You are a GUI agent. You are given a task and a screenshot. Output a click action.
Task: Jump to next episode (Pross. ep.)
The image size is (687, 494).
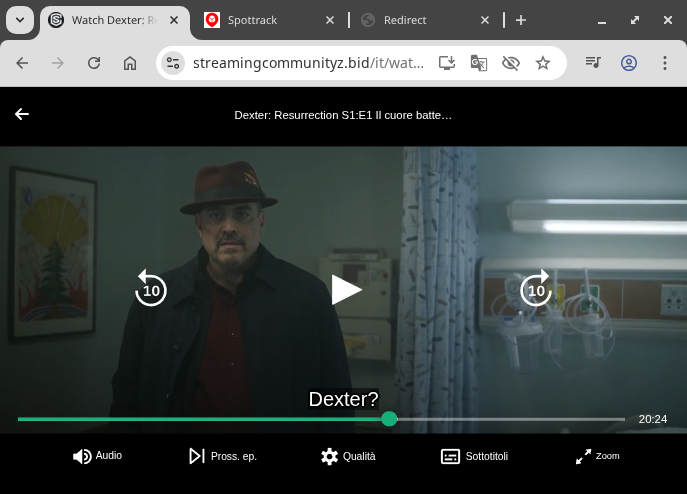[x=223, y=456]
